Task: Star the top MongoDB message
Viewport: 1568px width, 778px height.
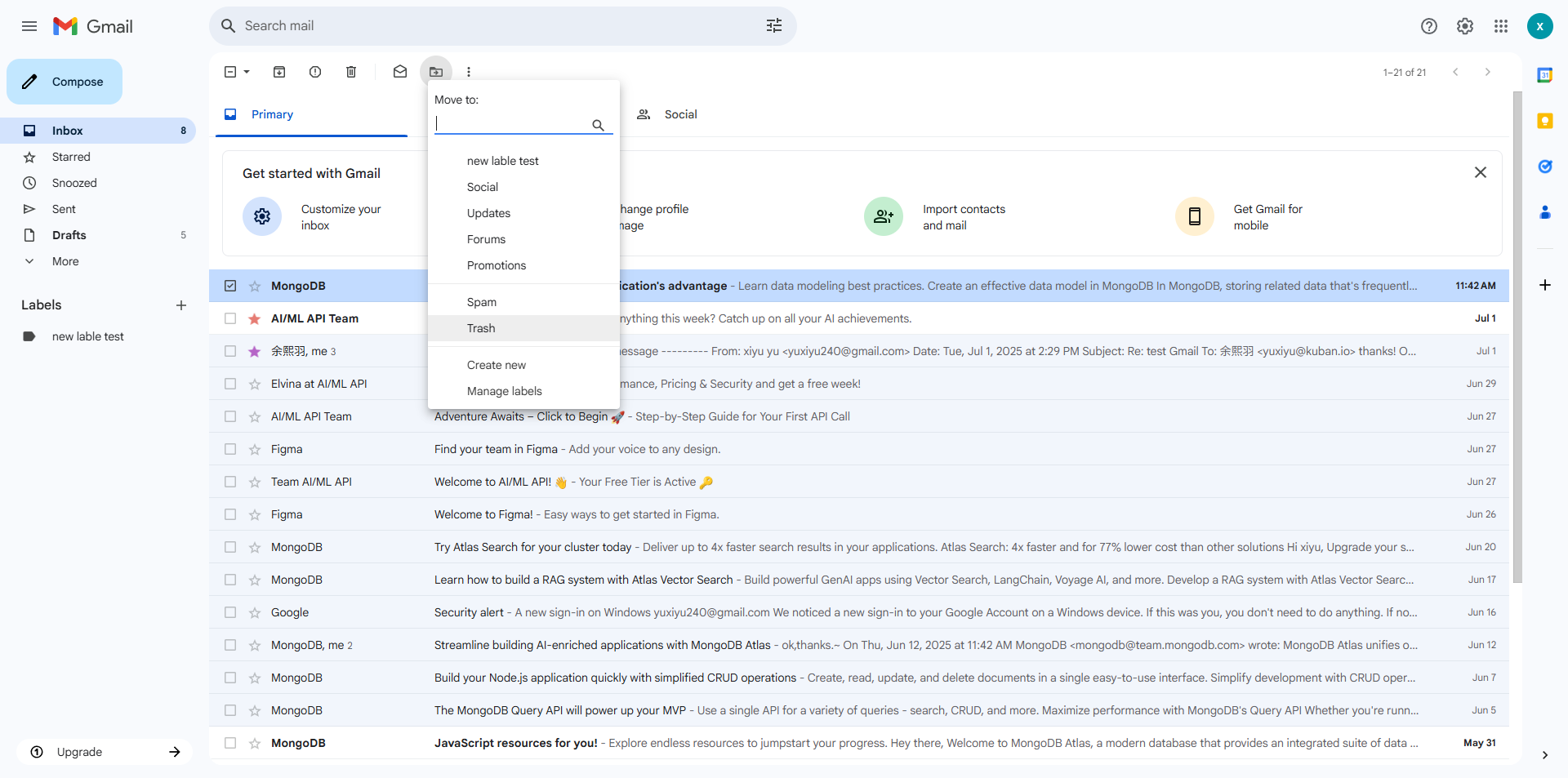Action: (255, 287)
